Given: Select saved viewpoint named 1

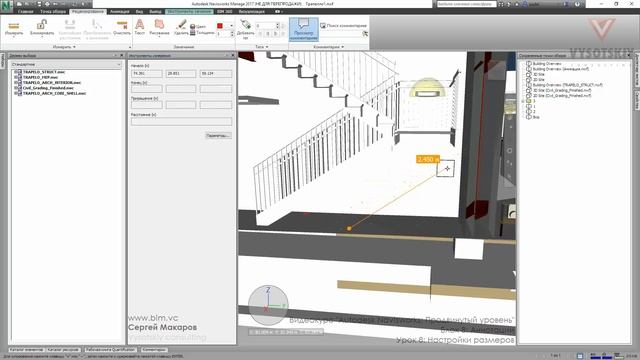Looking at the screenshot, I should pyautogui.click(x=534, y=106).
